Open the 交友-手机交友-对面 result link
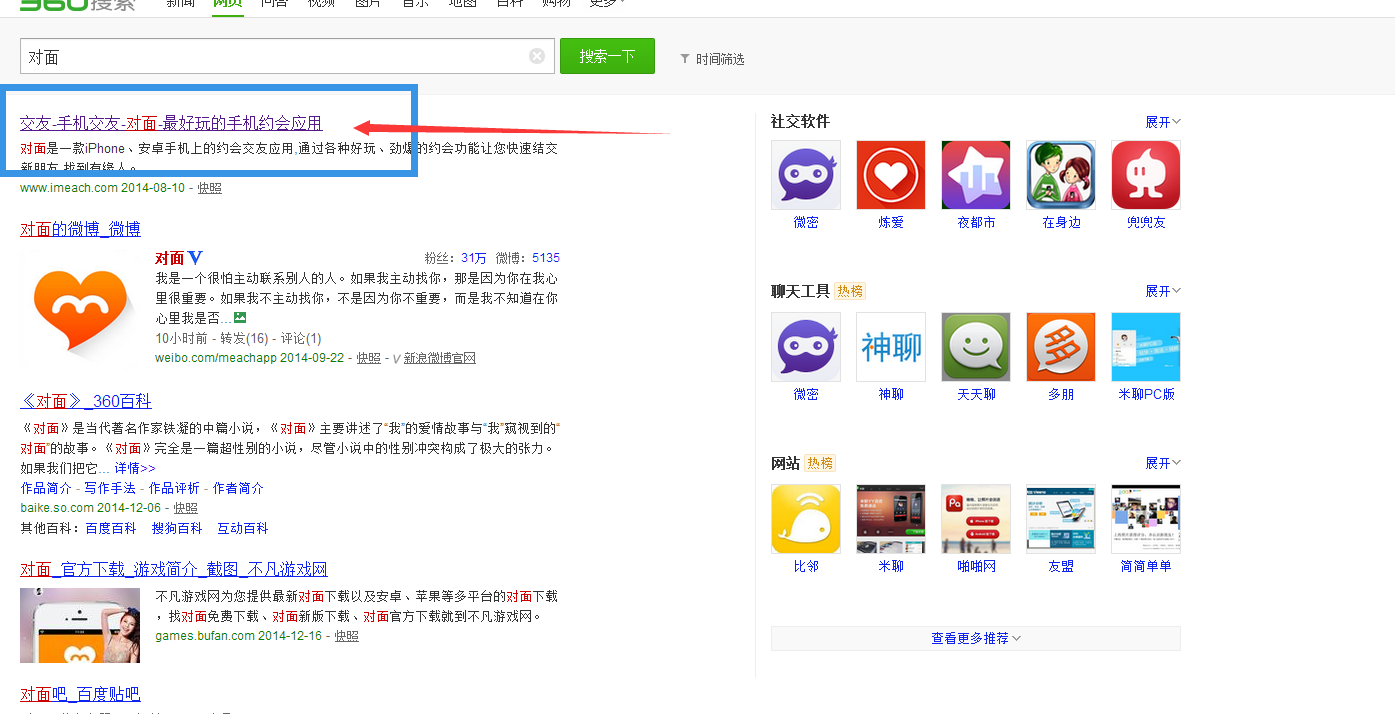This screenshot has width=1395, height=714. (171, 123)
